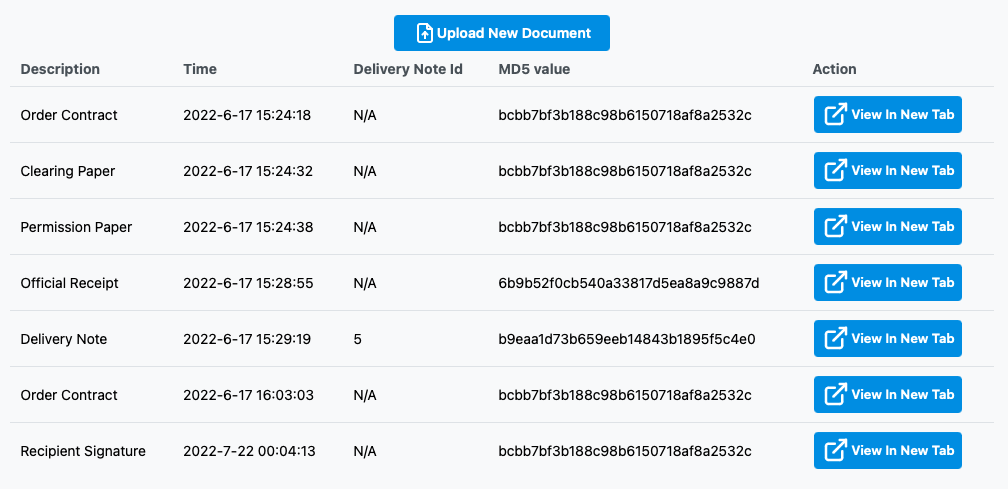Open external-link icon for Clearing Paper row
1008x489 pixels.
point(834,171)
